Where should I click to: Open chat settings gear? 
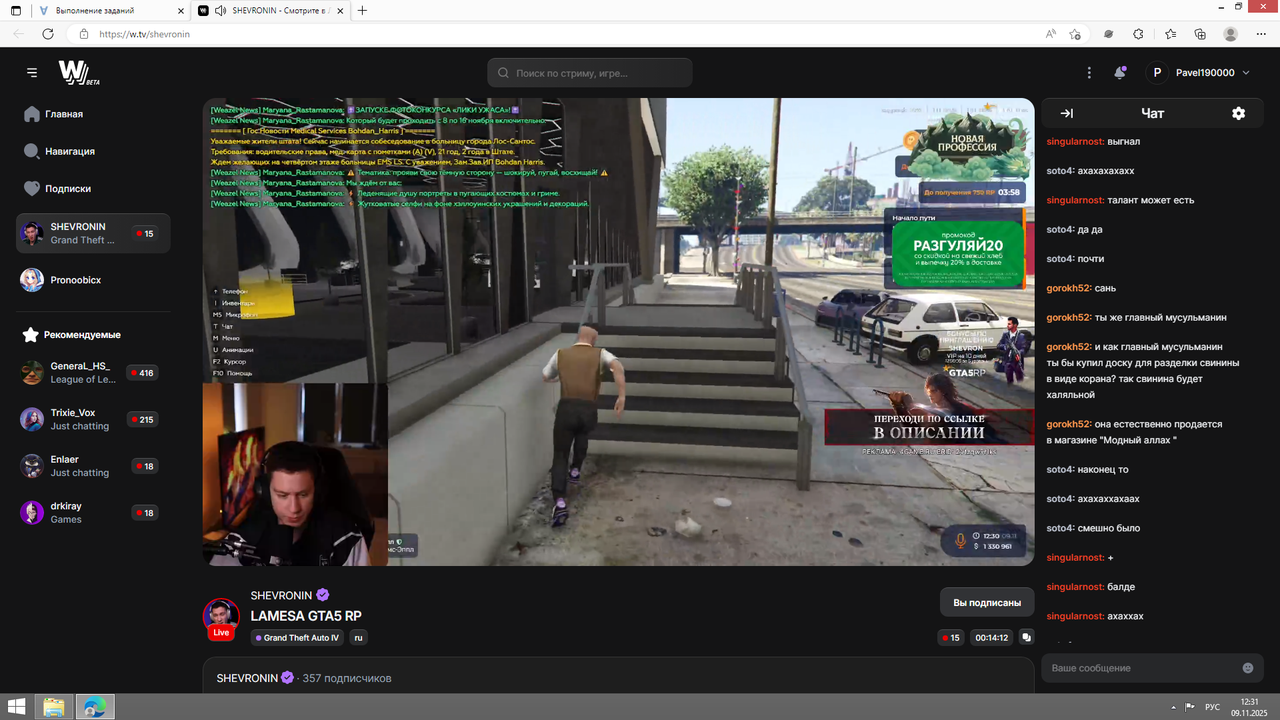pos(1239,114)
